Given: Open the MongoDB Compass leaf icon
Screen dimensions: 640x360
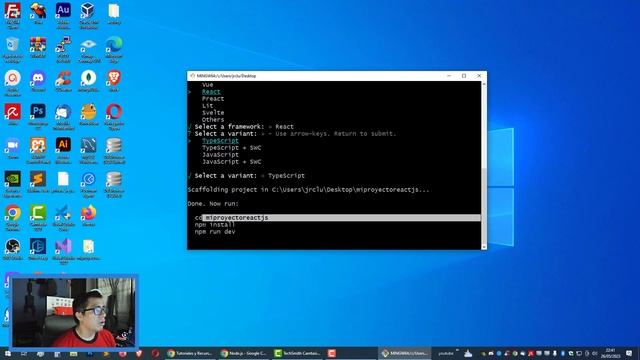Looking at the screenshot, I should [89, 78].
